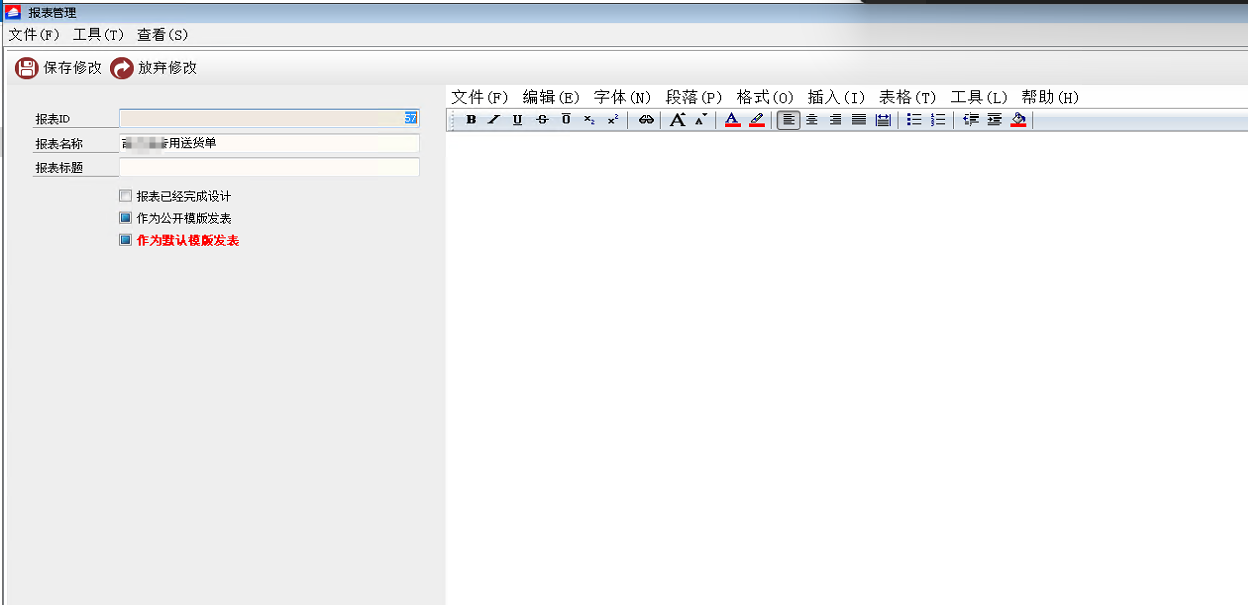The height and width of the screenshot is (605, 1248).
Task: Click the 报表名称 input field
Action: [269, 143]
